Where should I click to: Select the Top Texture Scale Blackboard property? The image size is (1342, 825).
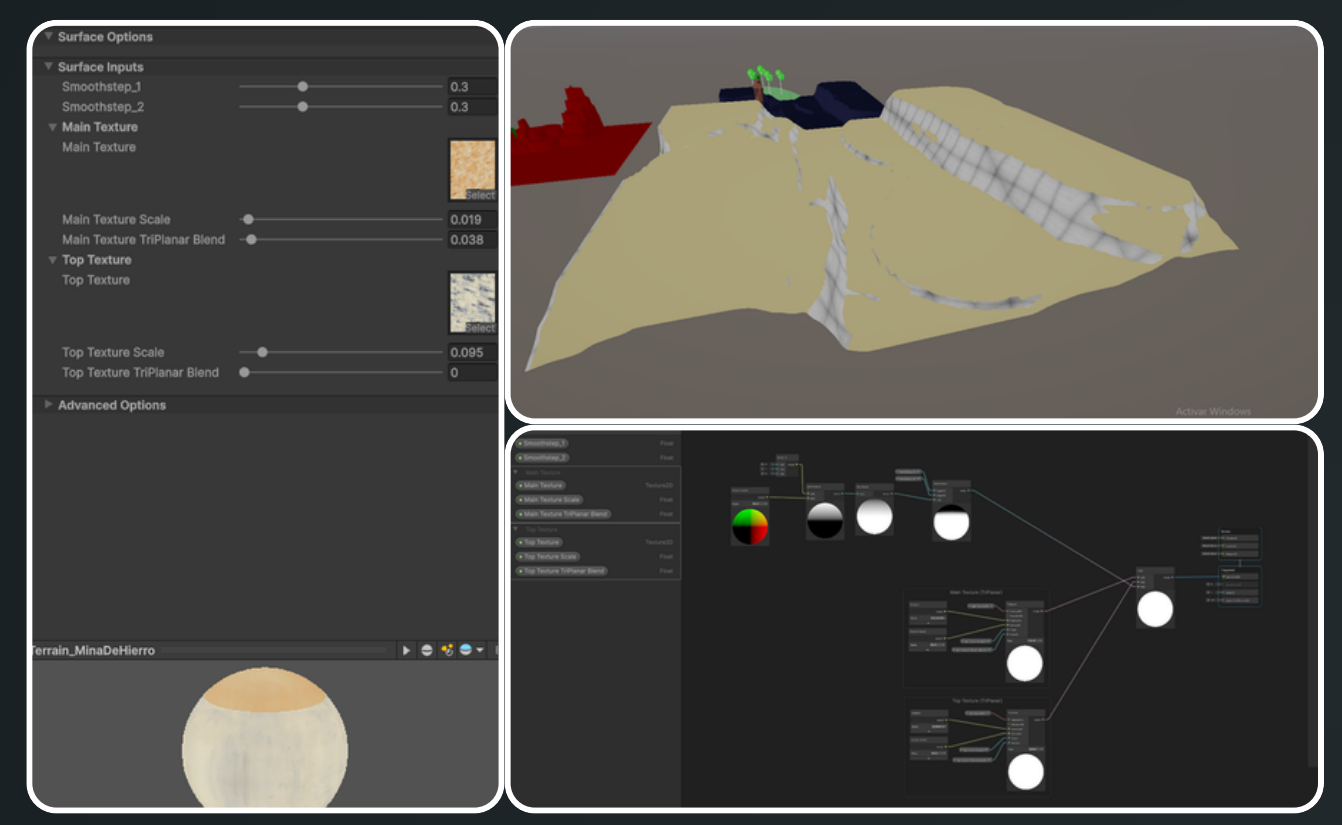point(547,556)
